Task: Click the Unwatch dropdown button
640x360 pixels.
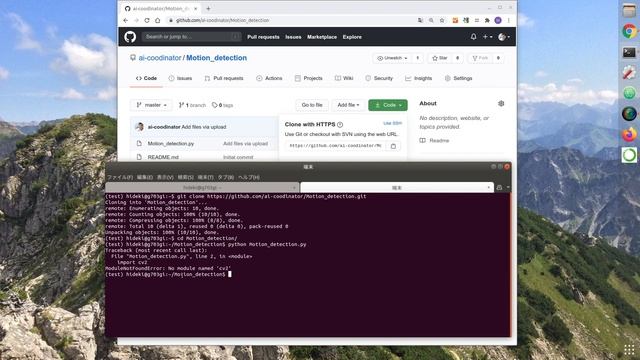Action: pos(392,58)
